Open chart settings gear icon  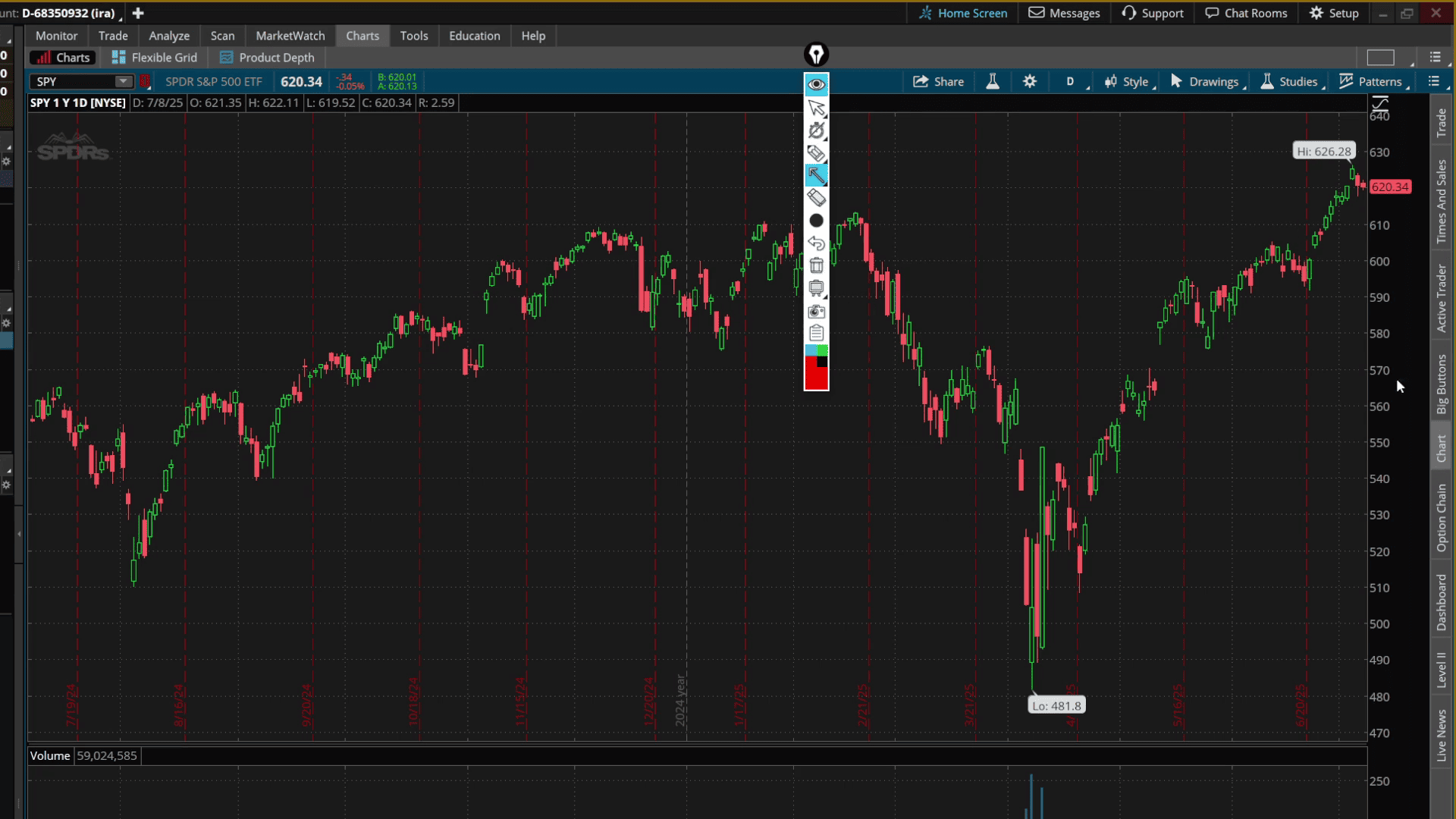(x=1029, y=82)
